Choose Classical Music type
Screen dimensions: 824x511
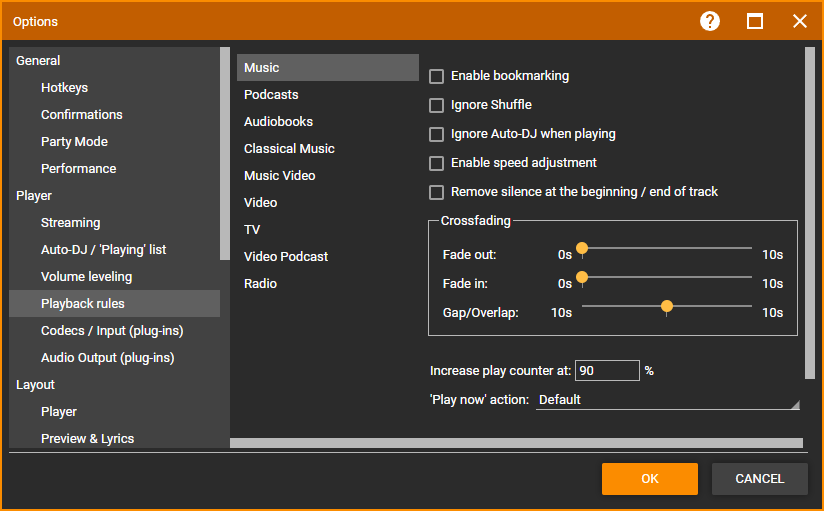tap(327, 149)
